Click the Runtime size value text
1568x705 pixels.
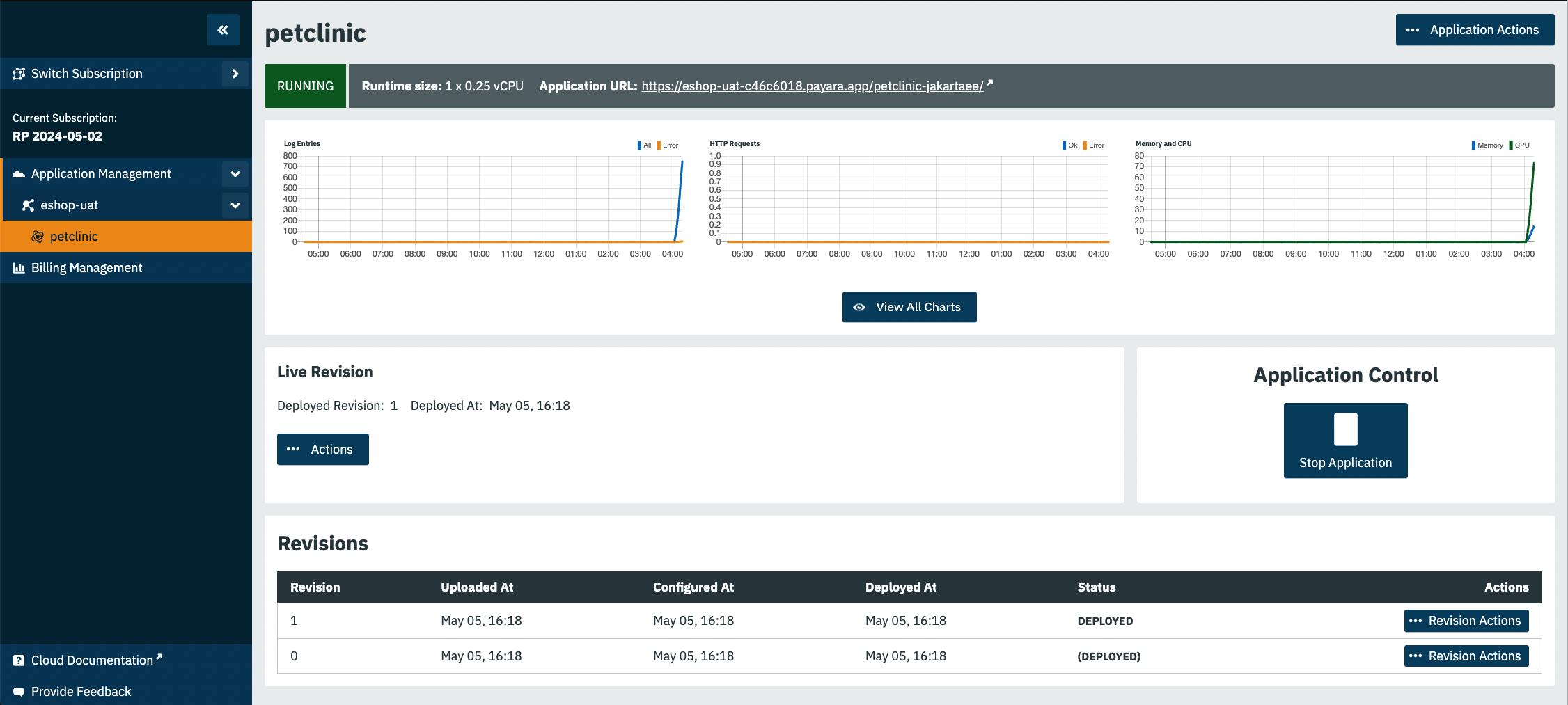(485, 86)
